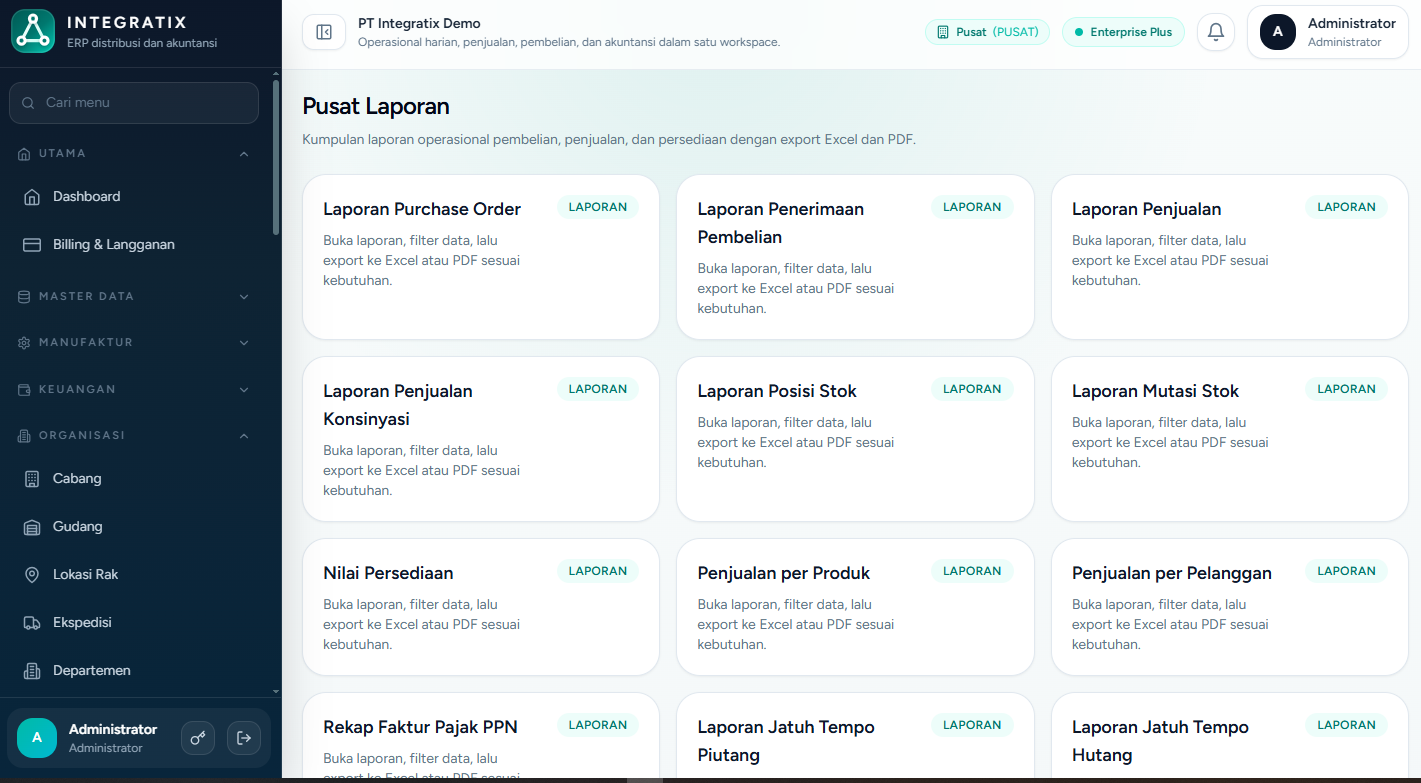Open the Laporan Penjualan card
Screen dimensions: 1421x783
coord(1229,257)
